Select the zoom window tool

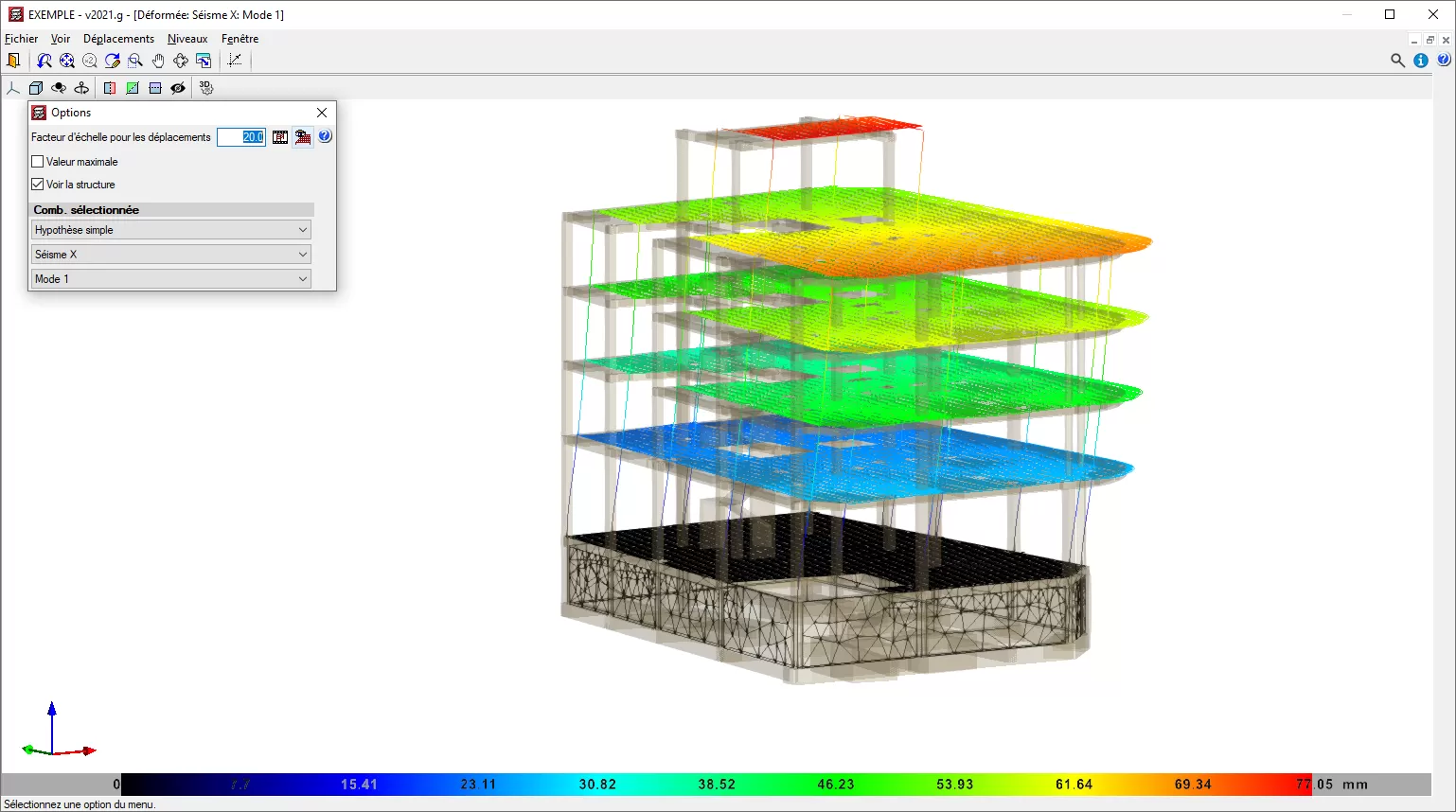pos(135,61)
